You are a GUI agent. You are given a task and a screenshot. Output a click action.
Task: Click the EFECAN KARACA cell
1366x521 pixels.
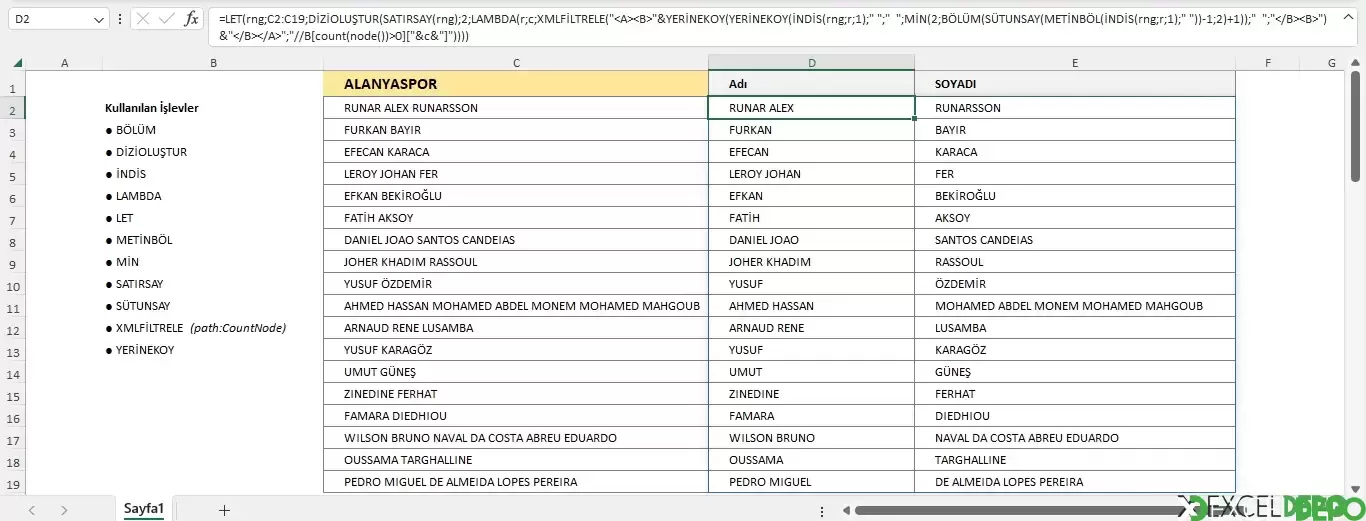coord(516,152)
